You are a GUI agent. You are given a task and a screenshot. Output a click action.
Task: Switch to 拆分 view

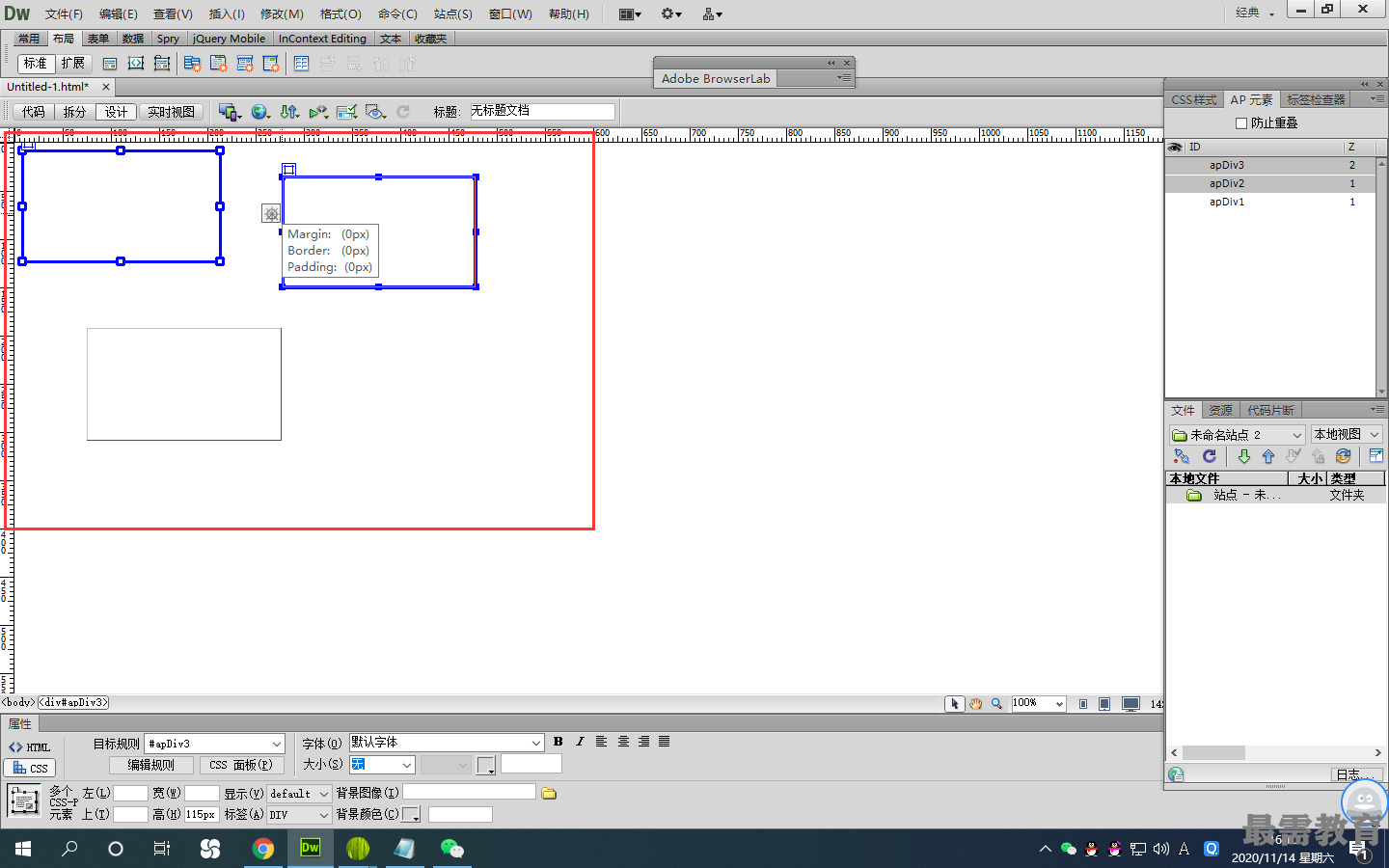[x=74, y=112]
